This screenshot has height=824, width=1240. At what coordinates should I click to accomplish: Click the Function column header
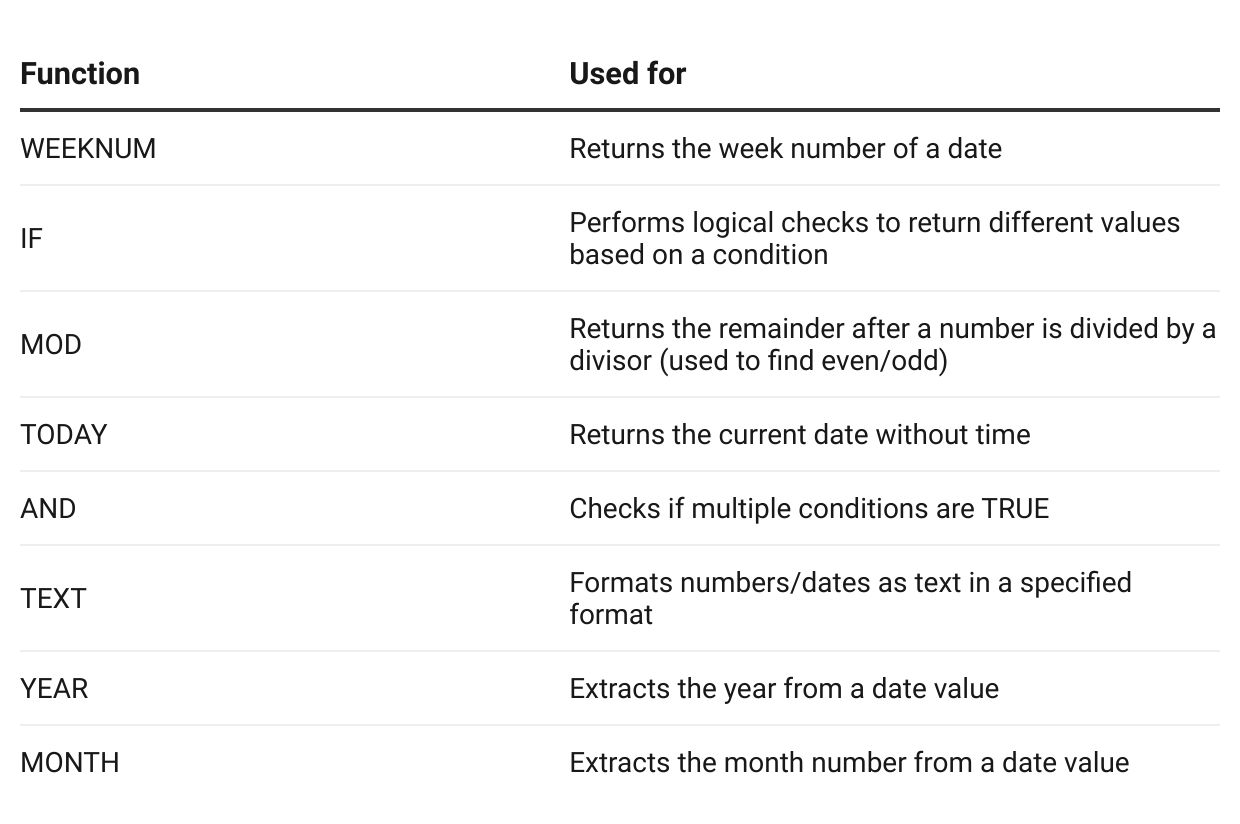point(80,74)
